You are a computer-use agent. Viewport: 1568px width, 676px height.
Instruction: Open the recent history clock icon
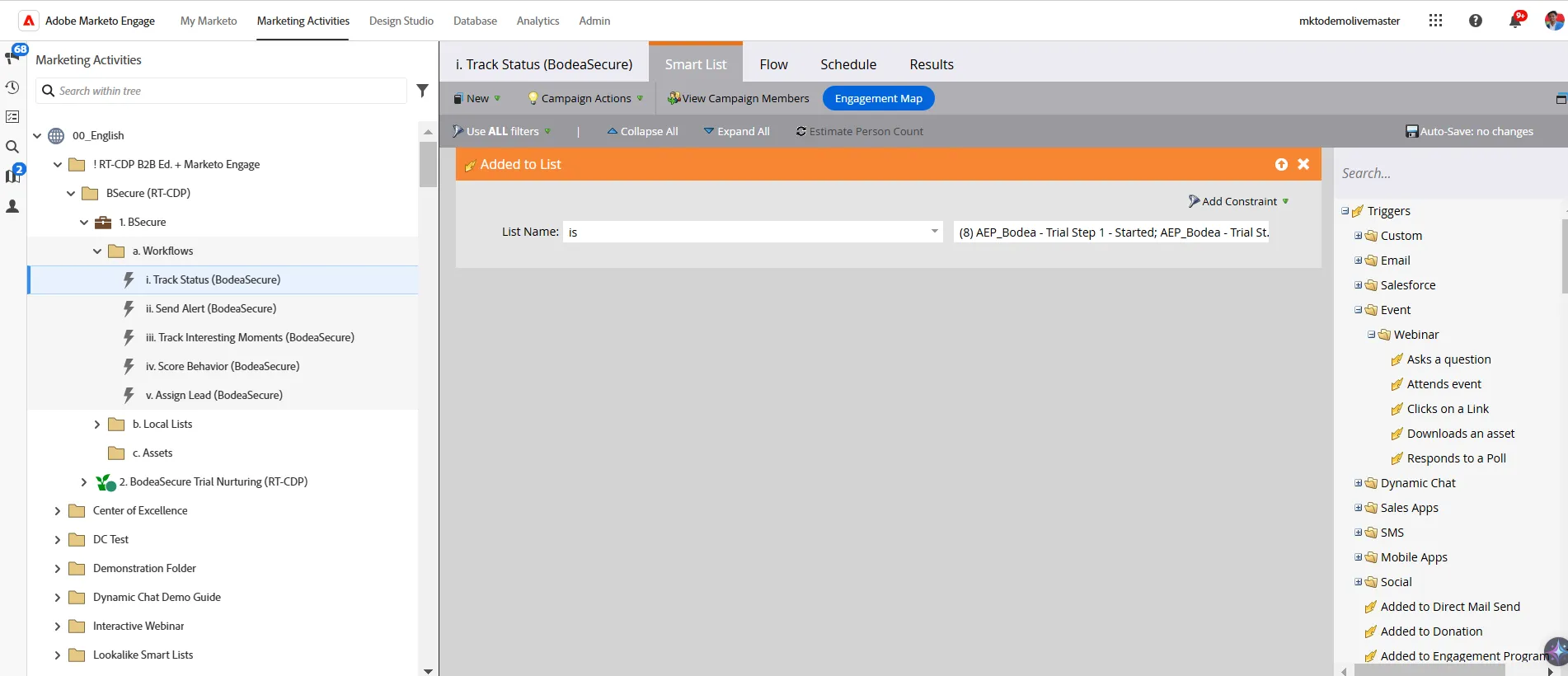12,87
